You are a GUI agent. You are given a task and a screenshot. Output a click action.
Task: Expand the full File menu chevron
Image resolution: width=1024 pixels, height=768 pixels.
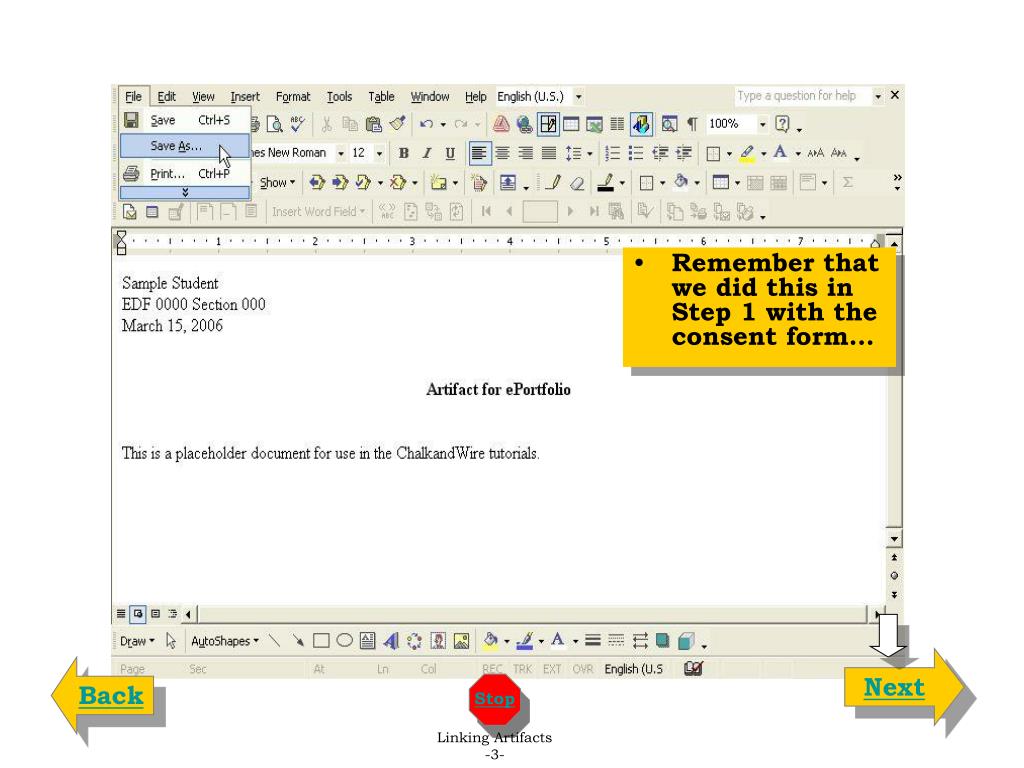185,193
